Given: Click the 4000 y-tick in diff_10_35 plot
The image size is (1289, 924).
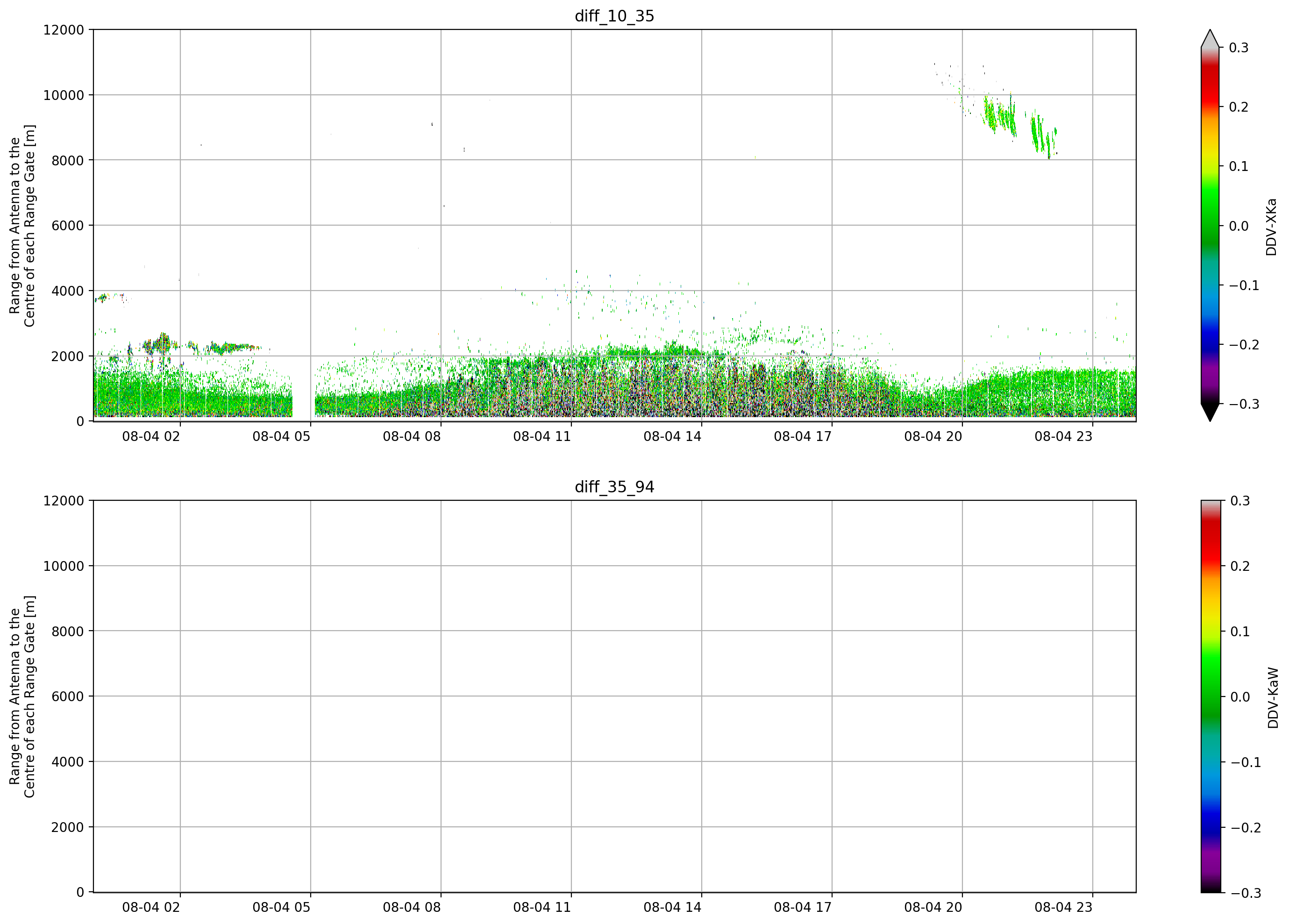Looking at the screenshot, I should (68, 291).
